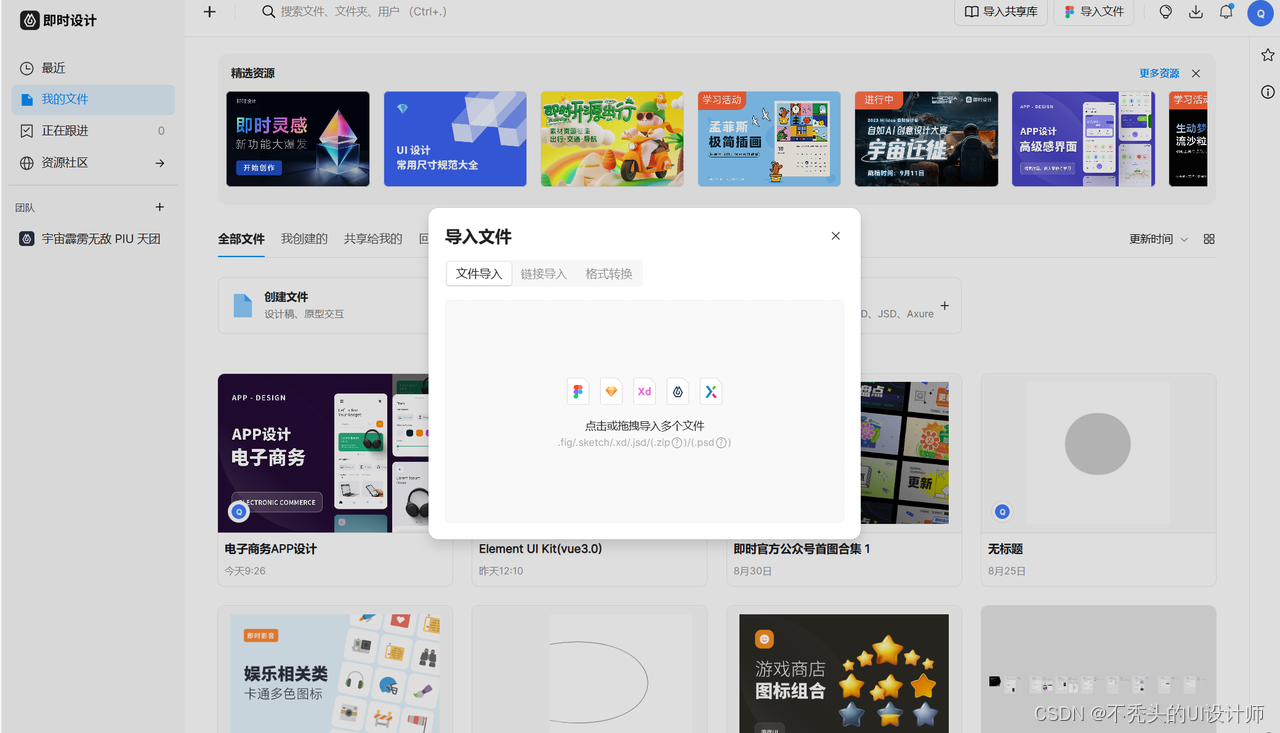The height and width of the screenshot is (733, 1280).
Task: Open the notifications bell
Action: (1226, 12)
